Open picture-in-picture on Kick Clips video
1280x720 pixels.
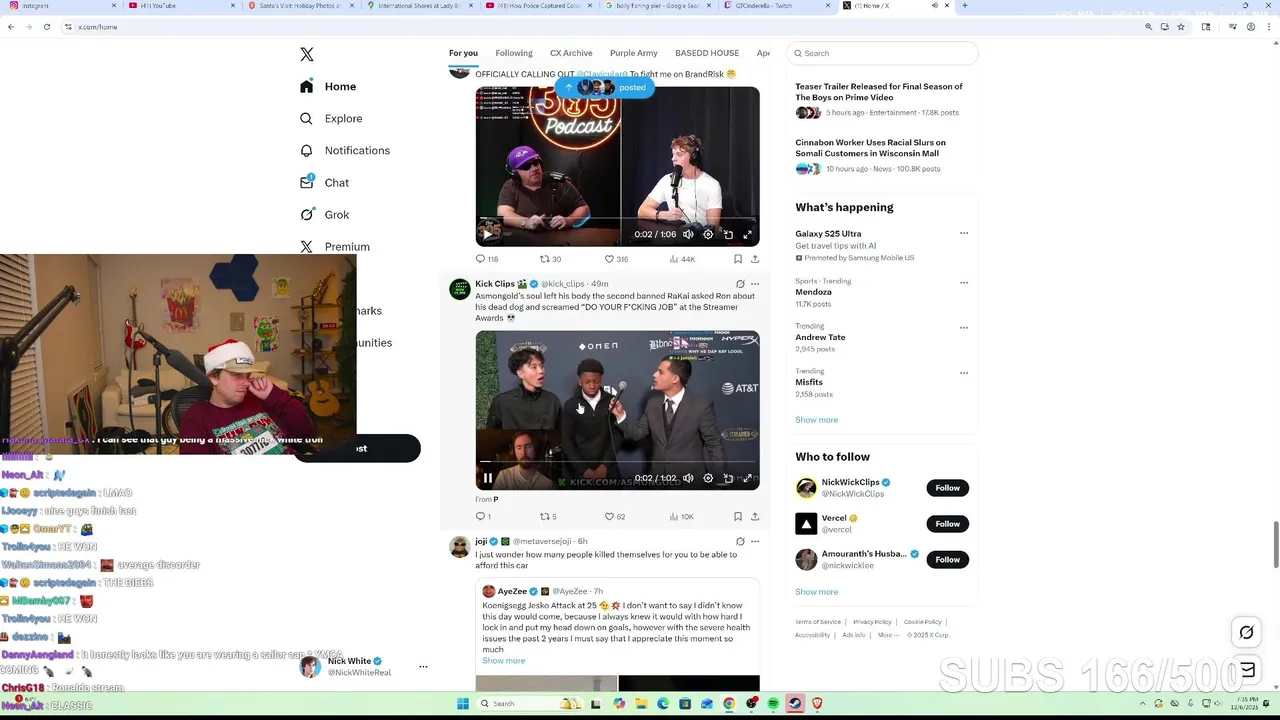(x=728, y=478)
